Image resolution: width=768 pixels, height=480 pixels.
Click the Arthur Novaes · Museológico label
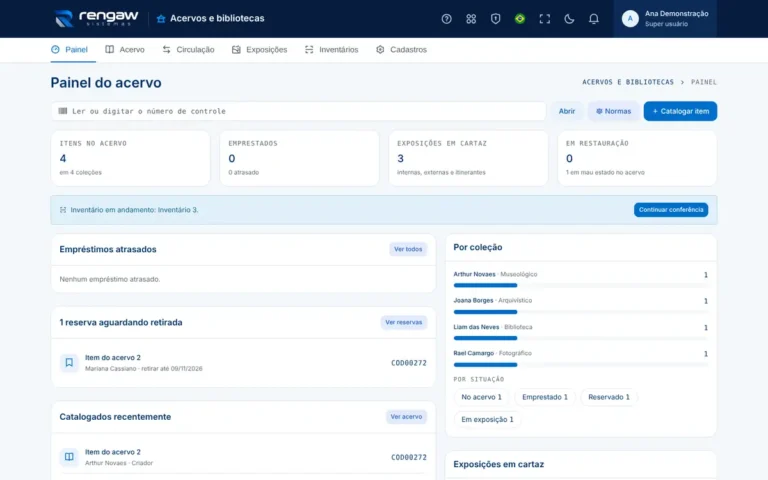495,274
